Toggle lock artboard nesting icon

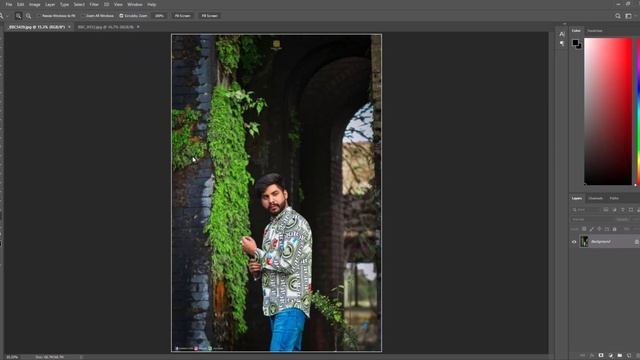tap(607, 229)
